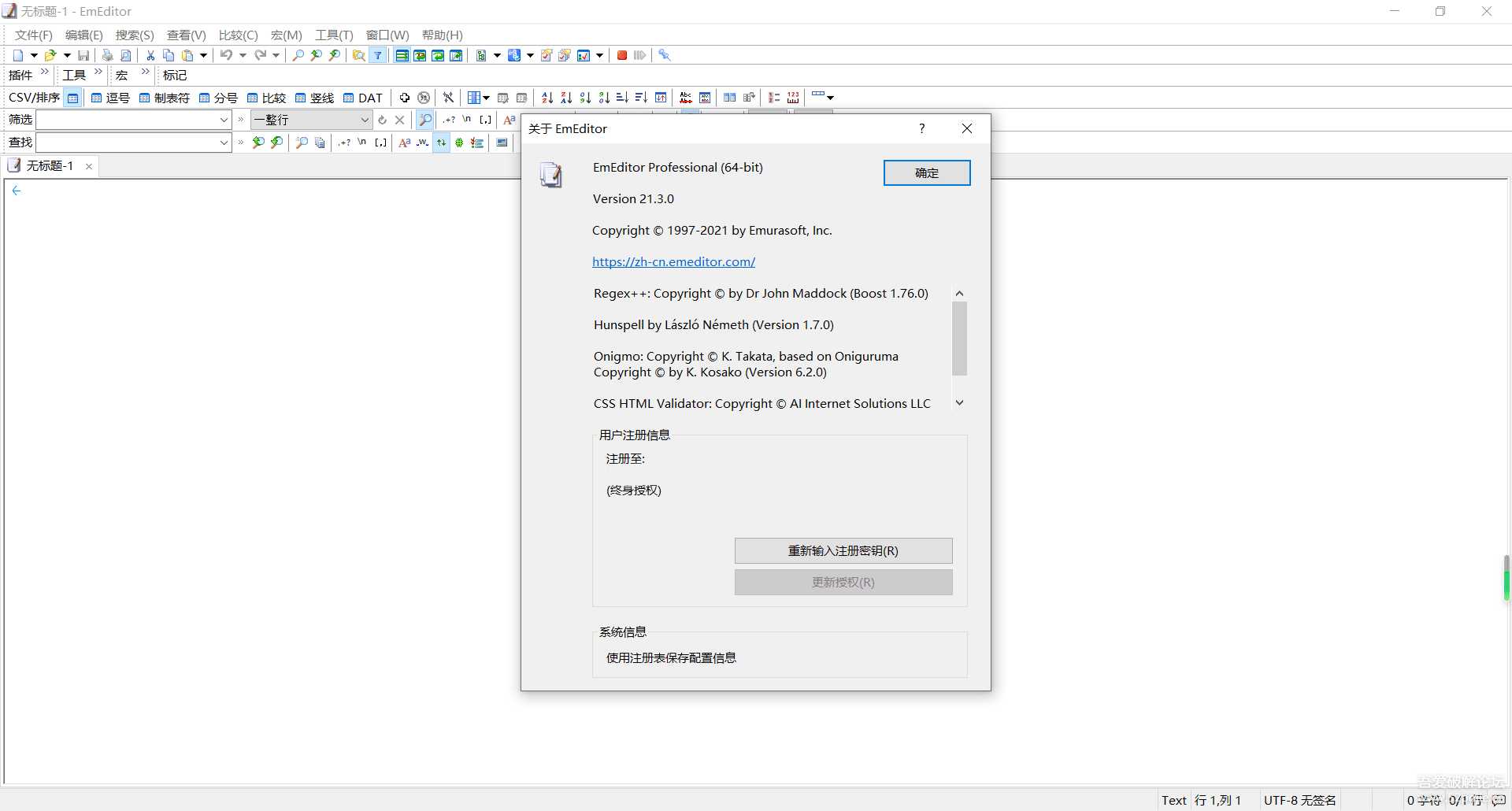Toggle Match Case on filter bar

(x=509, y=120)
